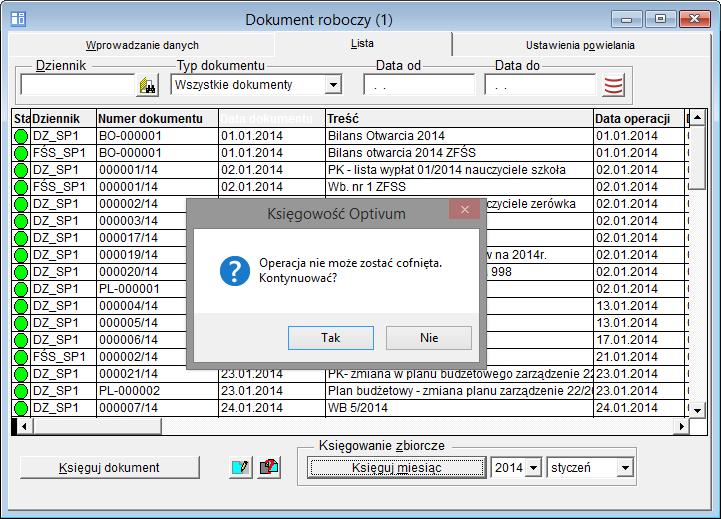Confirm with the Tak button
The width and height of the screenshot is (721, 519).
tap(331, 338)
